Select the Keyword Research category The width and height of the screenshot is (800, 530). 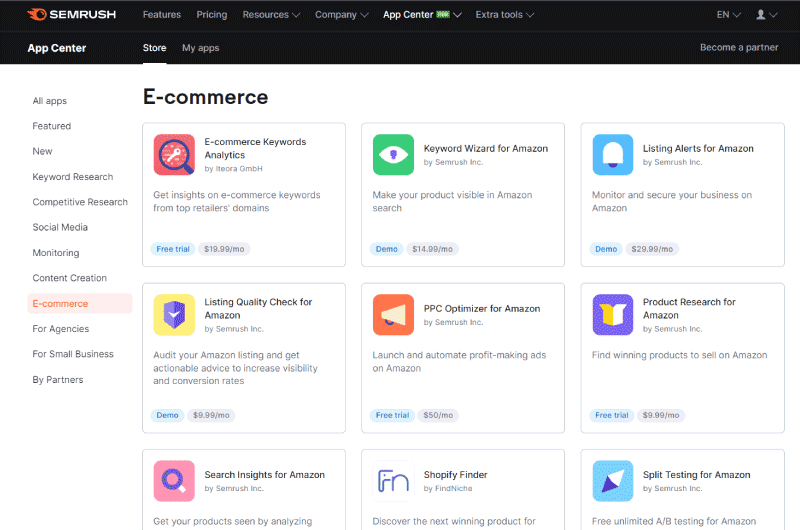[x=73, y=177]
